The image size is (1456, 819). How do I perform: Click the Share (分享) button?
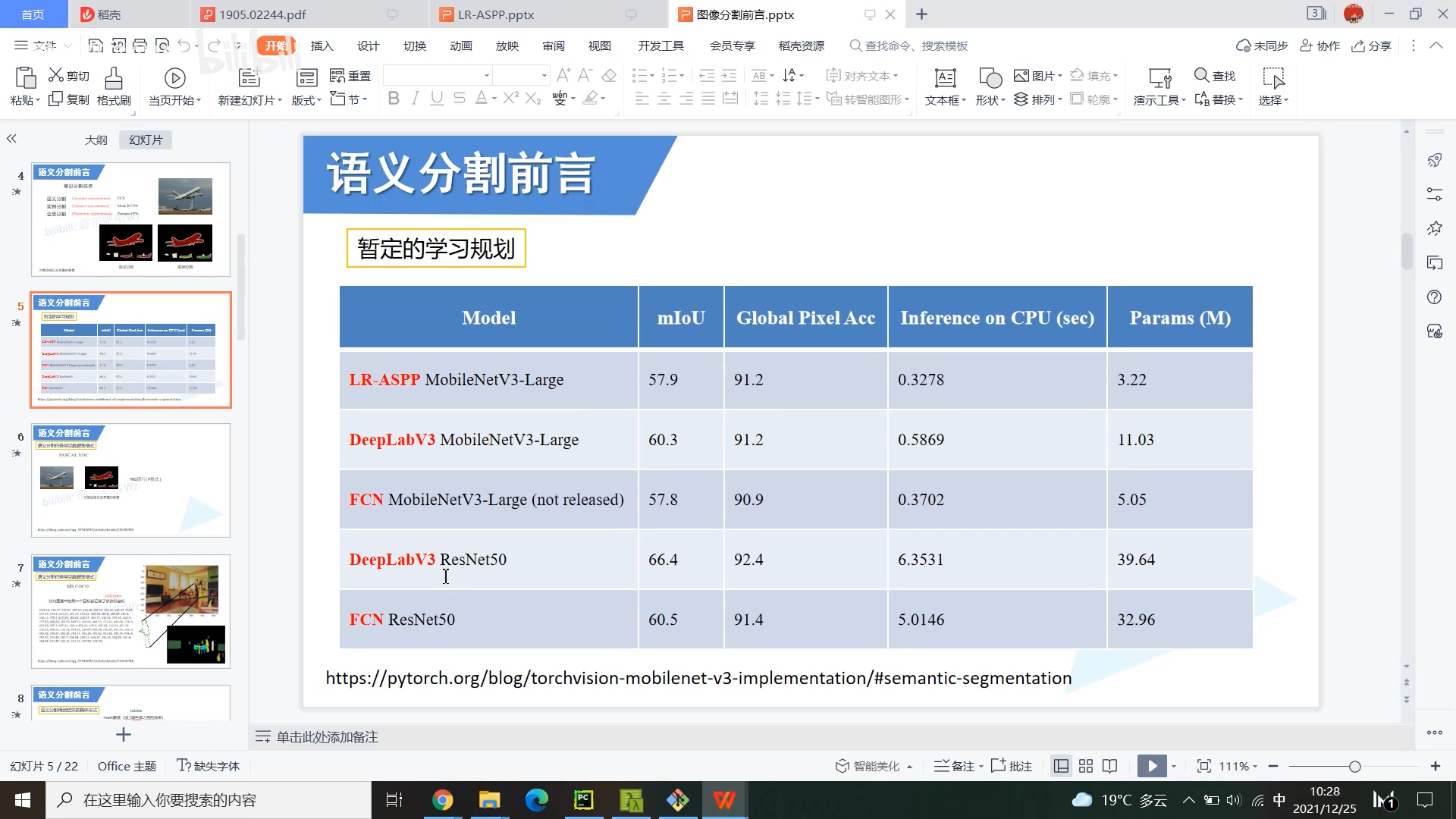[x=1372, y=46]
